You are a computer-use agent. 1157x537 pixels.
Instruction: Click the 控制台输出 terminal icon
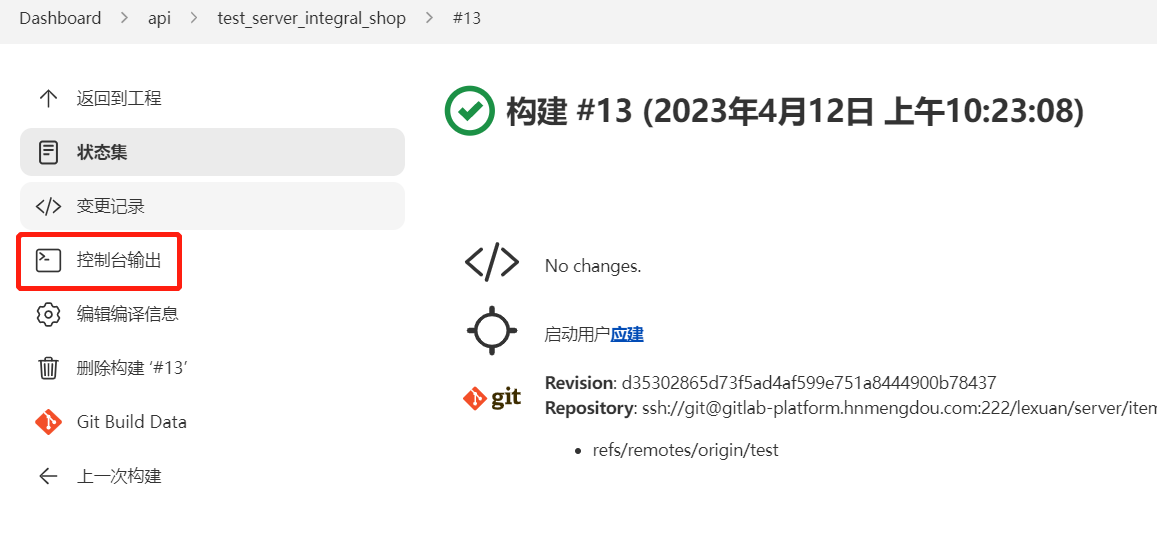pyautogui.click(x=48, y=260)
